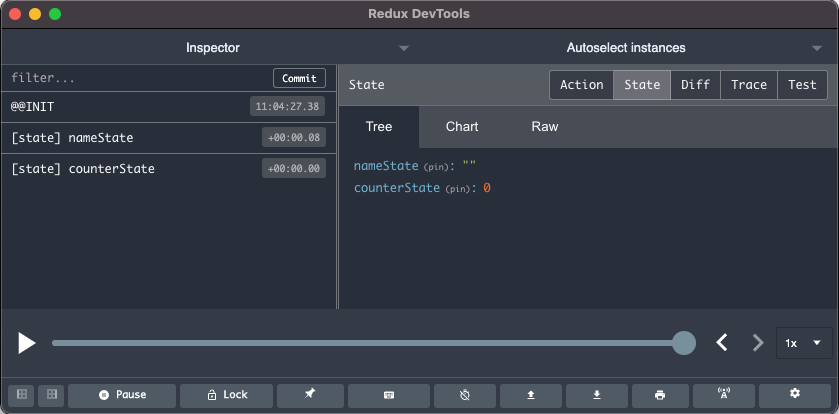Viewport: 839px width, 414px height.
Task: Select the Tree view tab
Action: tap(379, 127)
